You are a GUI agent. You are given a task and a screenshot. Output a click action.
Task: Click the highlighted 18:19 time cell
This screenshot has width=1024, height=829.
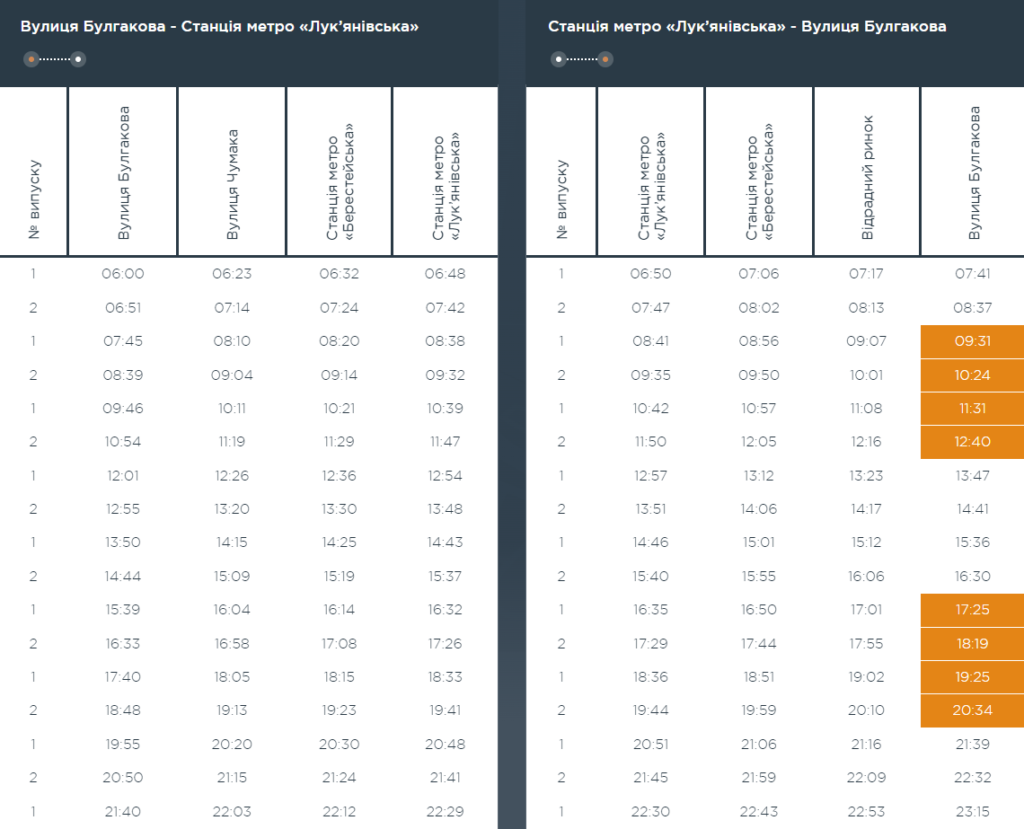pyautogui.click(x=972, y=644)
